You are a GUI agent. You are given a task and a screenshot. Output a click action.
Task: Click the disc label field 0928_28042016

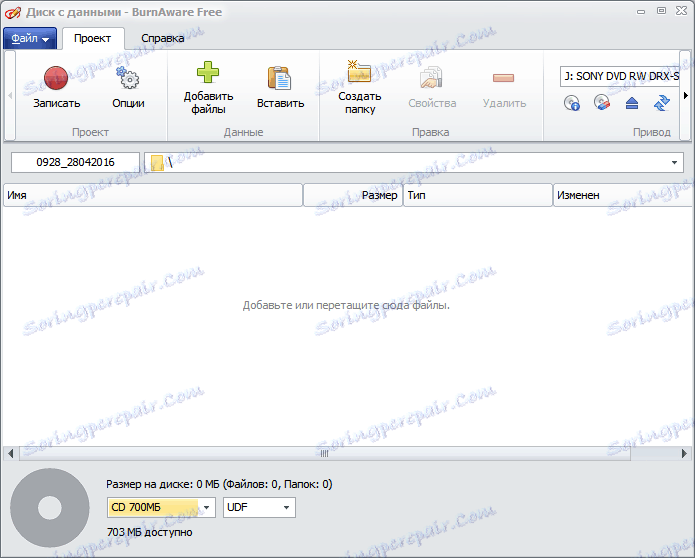tap(75, 163)
